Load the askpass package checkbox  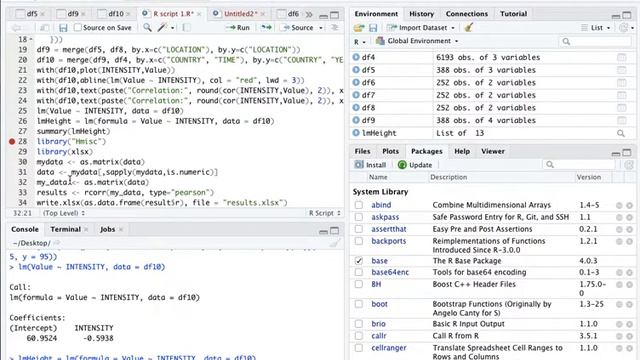click(x=359, y=217)
